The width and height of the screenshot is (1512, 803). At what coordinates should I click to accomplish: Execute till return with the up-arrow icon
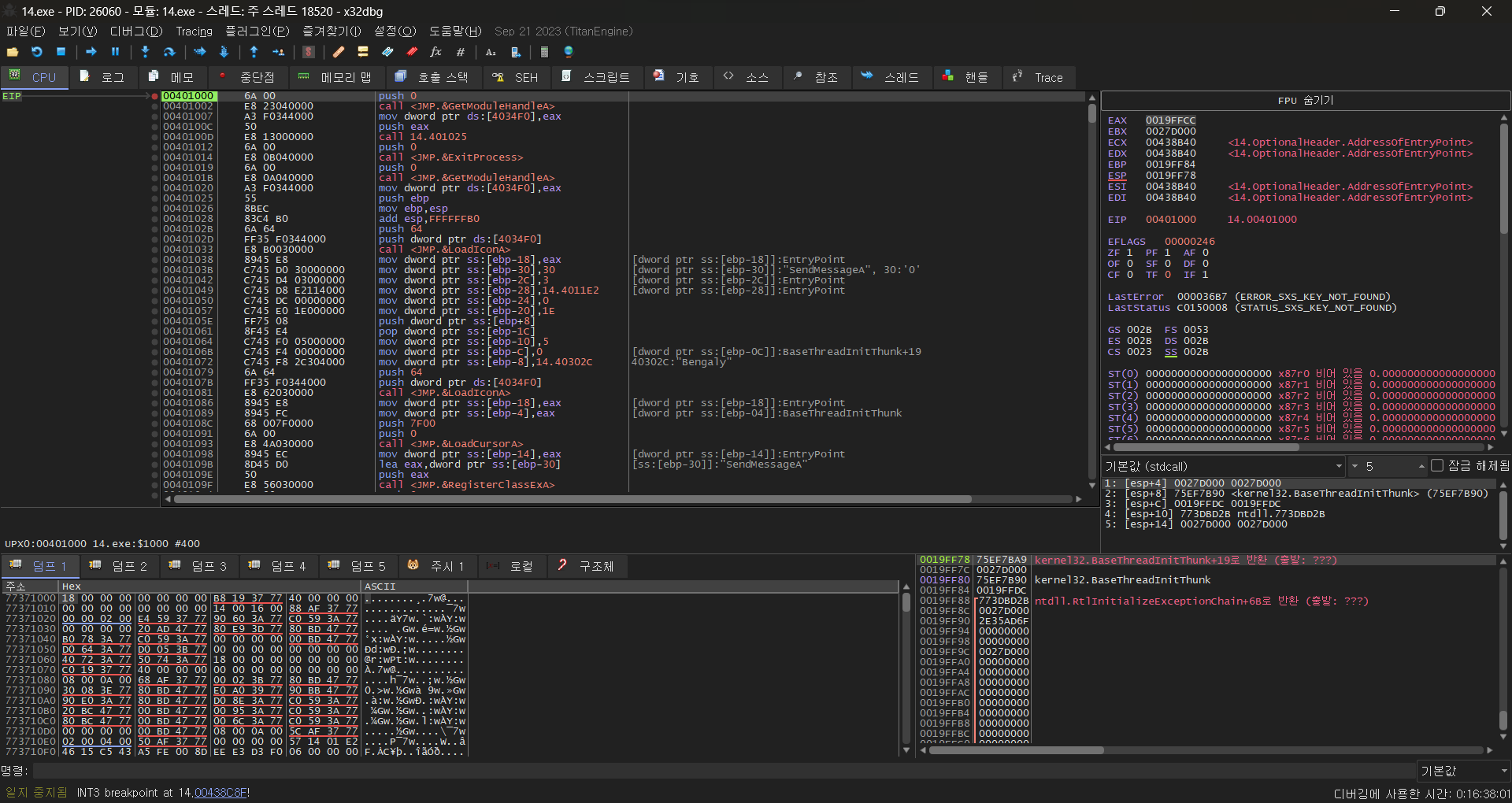point(254,52)
